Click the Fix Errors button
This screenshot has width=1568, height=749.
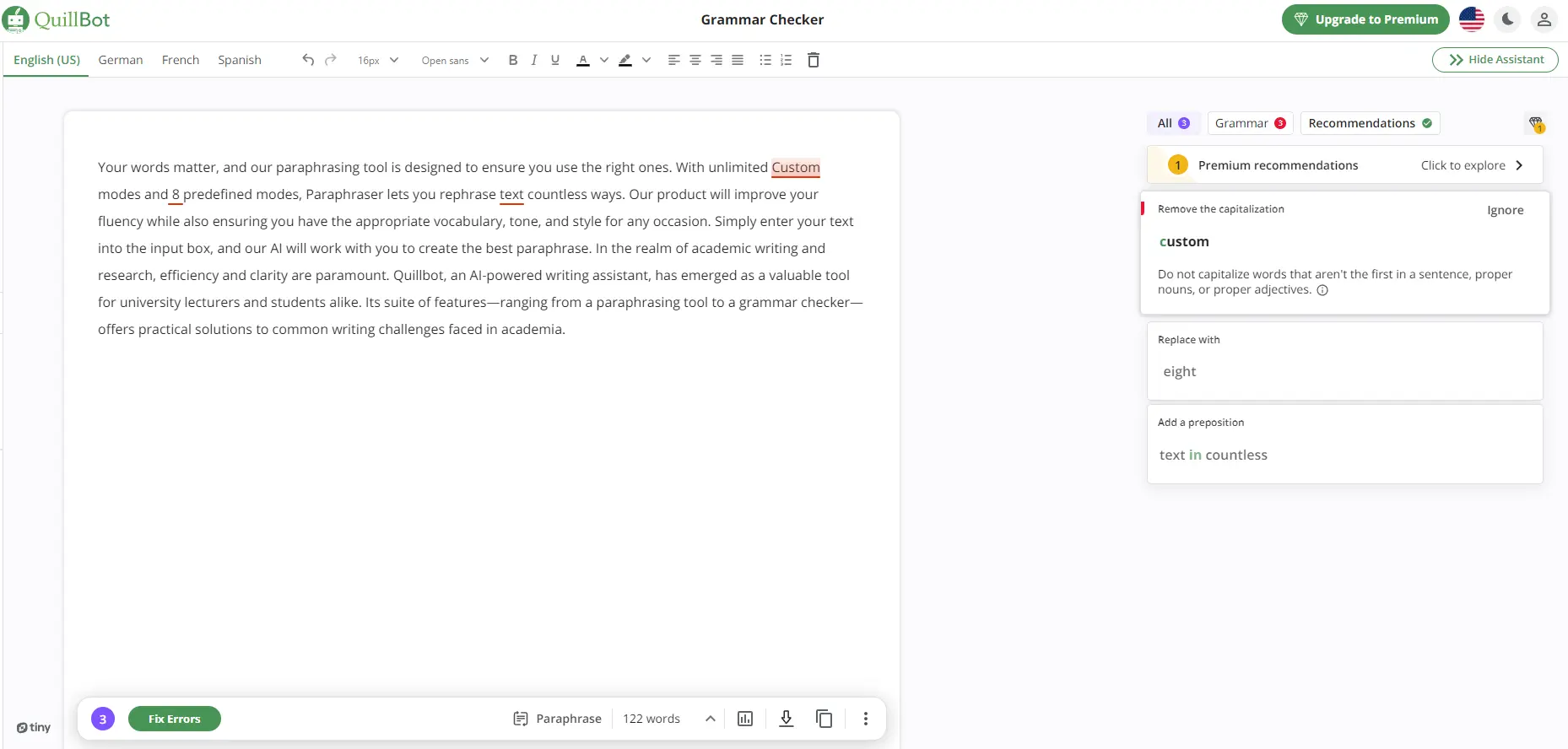coord(174,719)
